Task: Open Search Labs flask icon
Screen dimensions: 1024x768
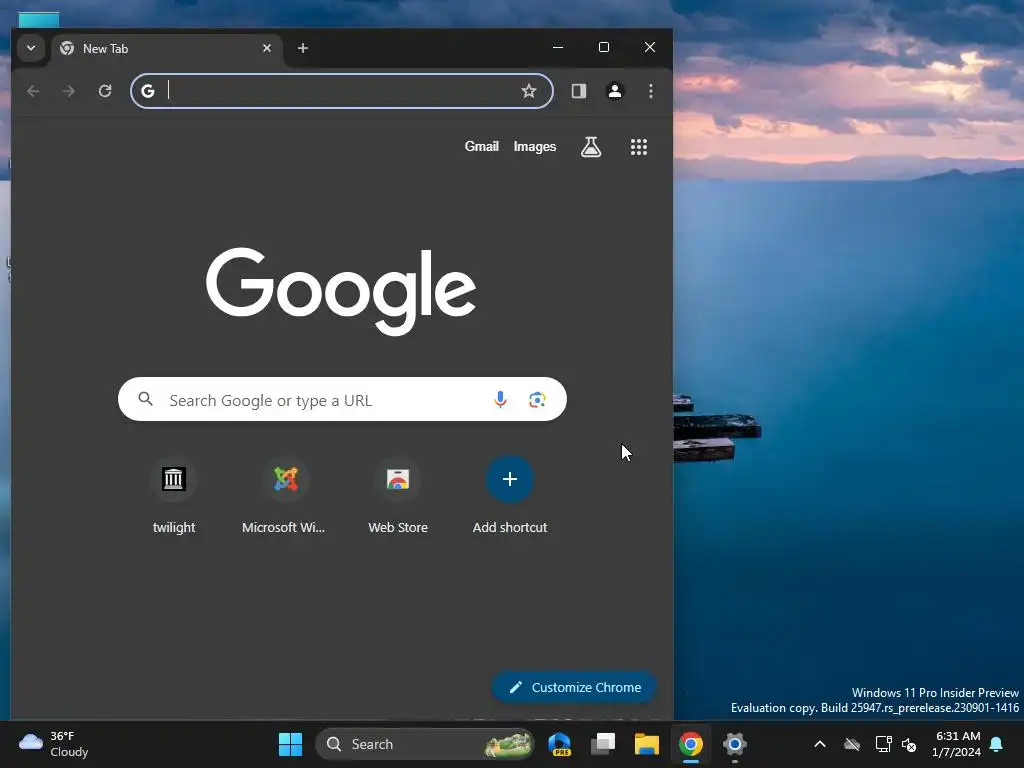Action: coord(591,147)
